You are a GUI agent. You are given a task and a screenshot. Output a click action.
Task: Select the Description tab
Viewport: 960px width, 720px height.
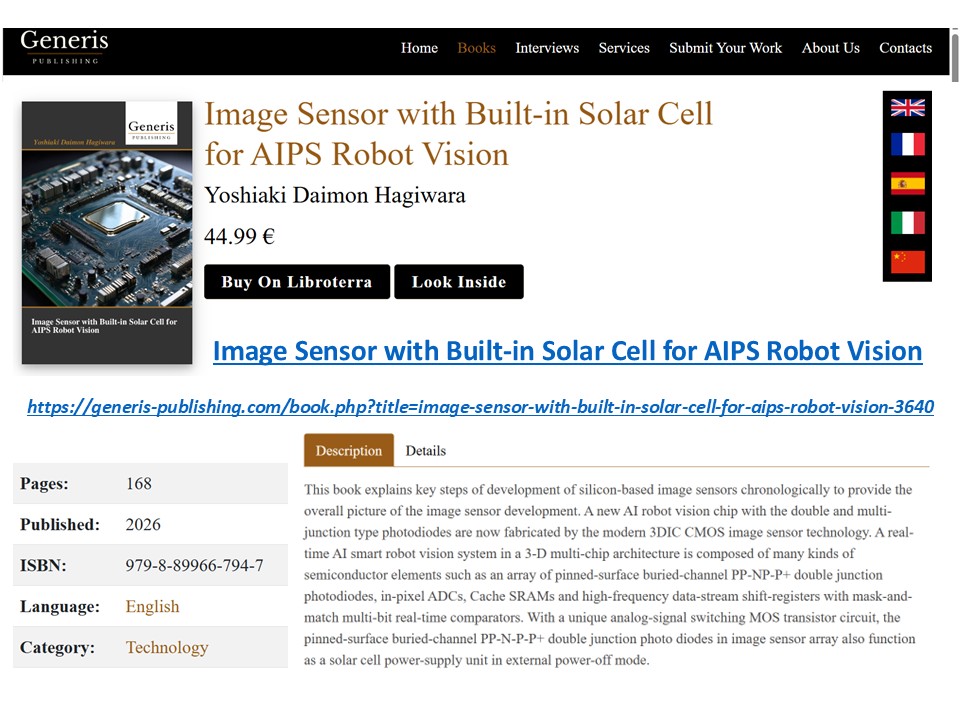pos(349,451)
